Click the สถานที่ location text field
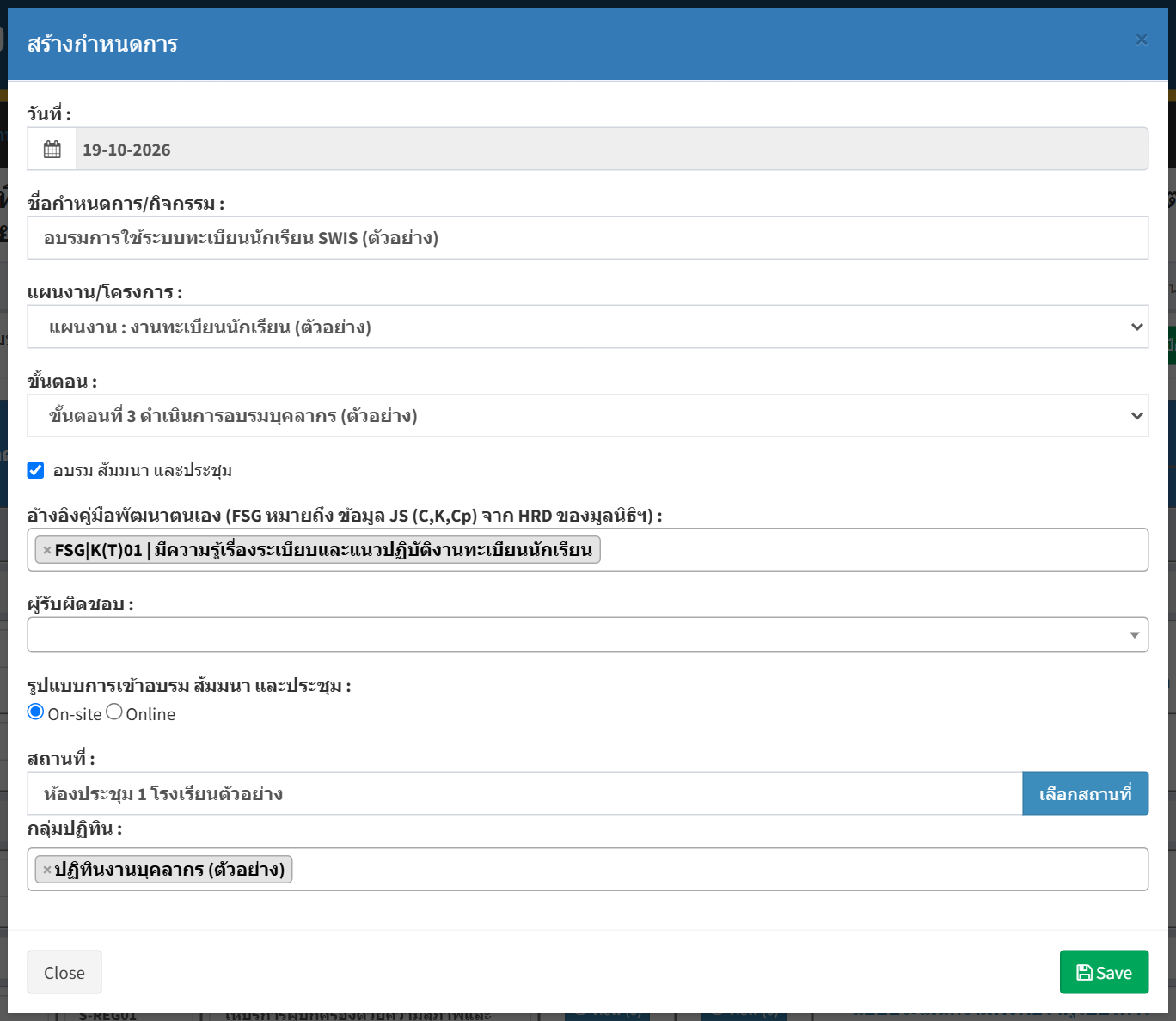 point(525,793)
